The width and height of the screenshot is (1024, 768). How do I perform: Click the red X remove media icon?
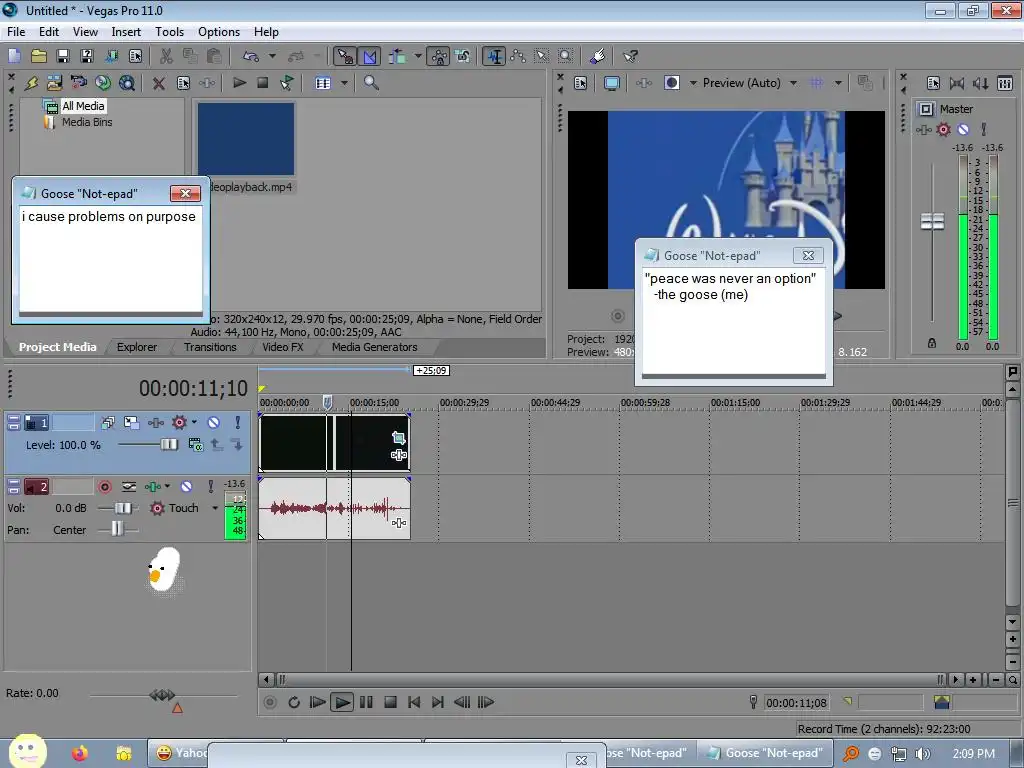[158, 83]
